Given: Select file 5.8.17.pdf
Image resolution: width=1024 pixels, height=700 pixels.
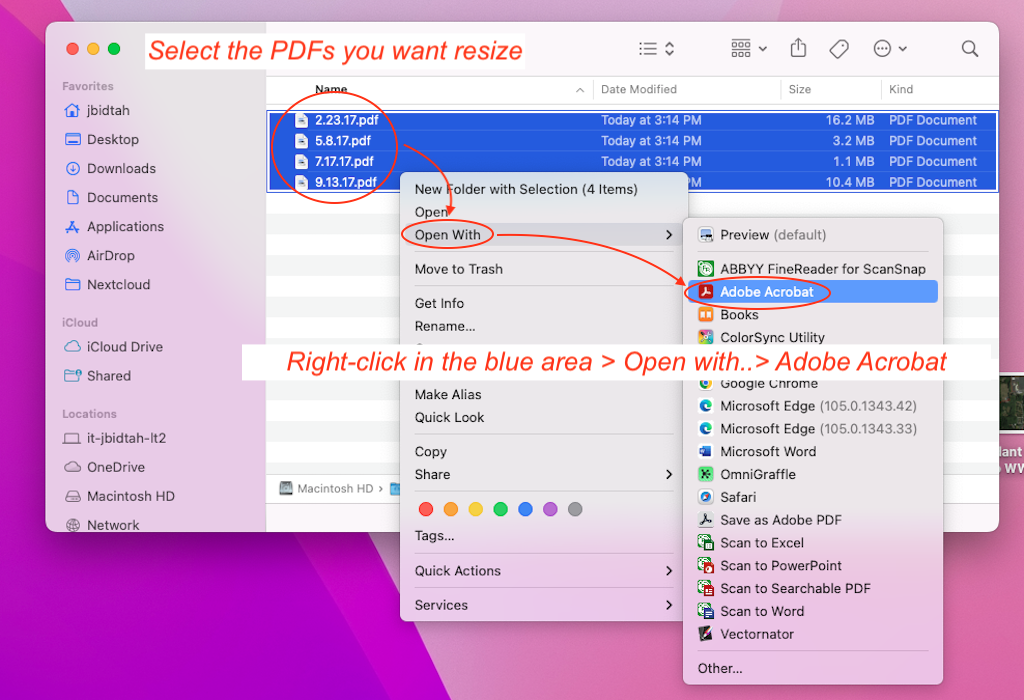Looking at the screenshot, I should point(632,140).
